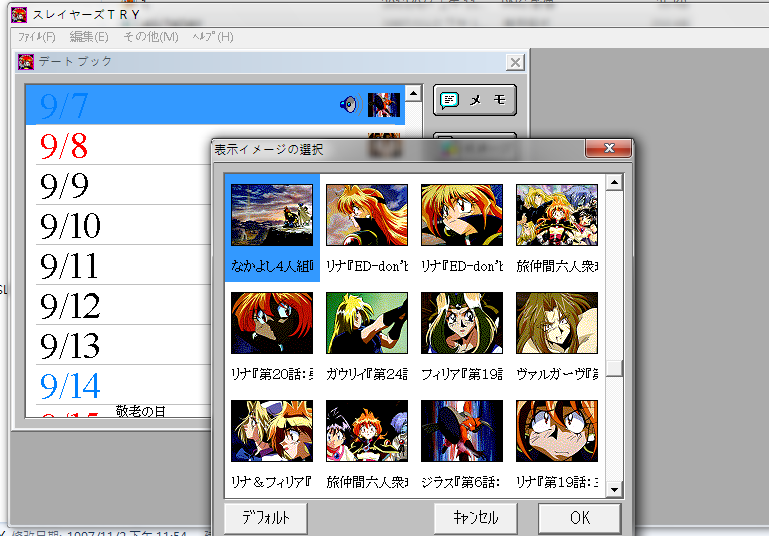Select the なかよし4人組 landscape thumbnail
Screen dimensions: 769x536
click(x=272, y=215)
